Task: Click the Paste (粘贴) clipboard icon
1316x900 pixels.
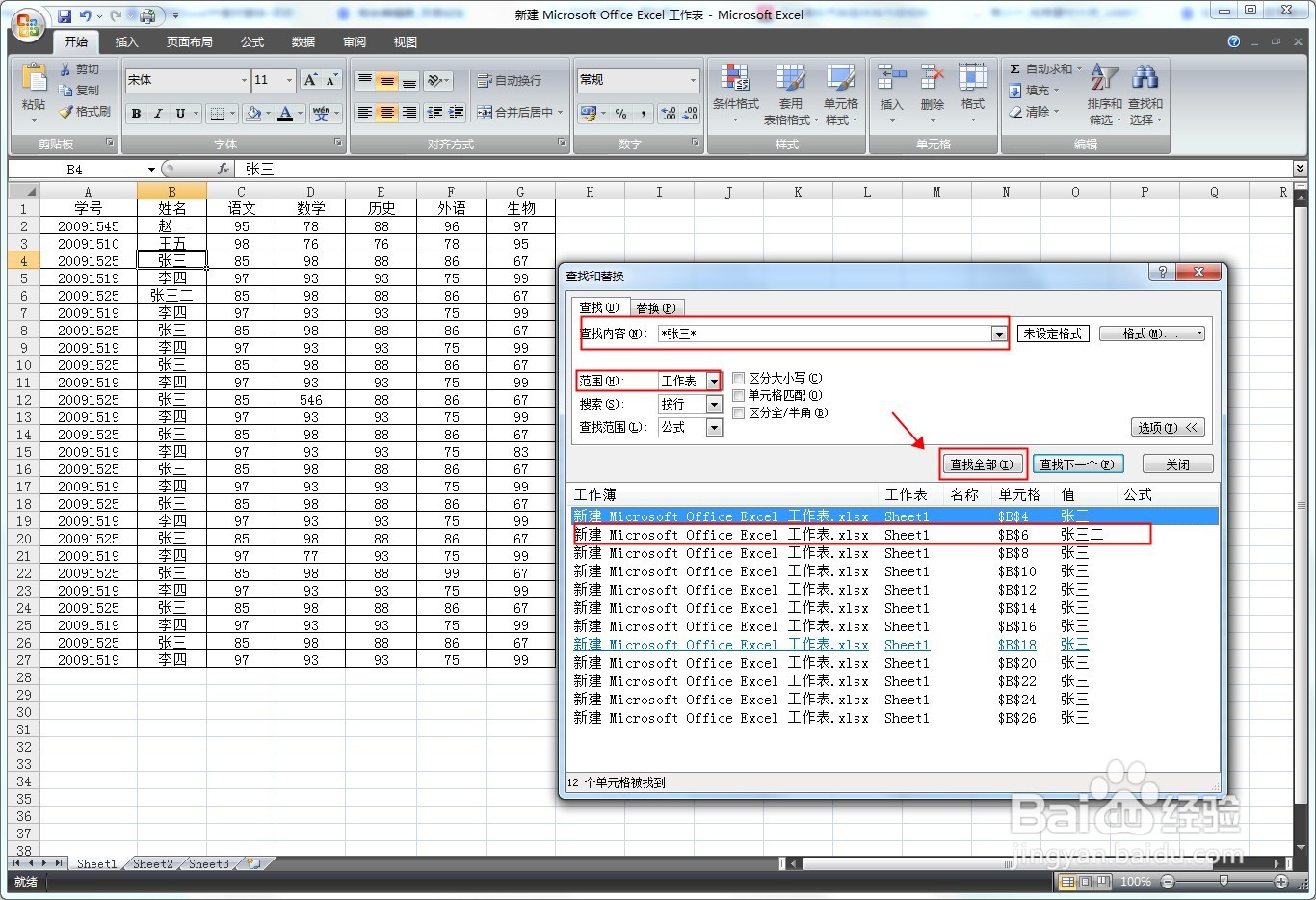Action: [34, 79]
